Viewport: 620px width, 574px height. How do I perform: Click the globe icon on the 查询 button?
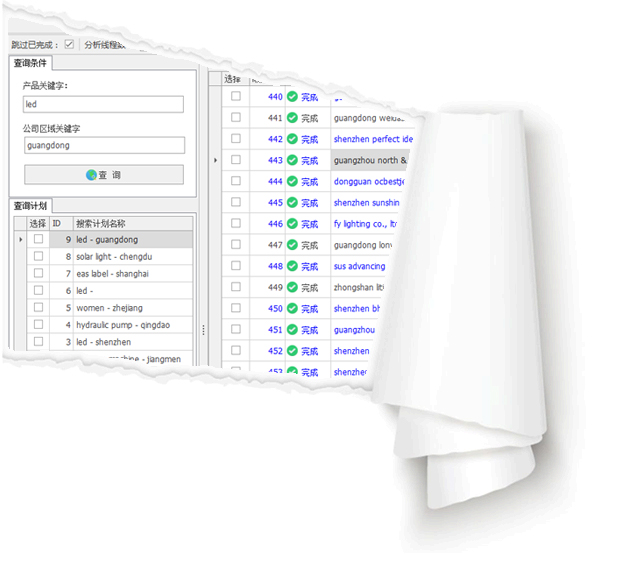click(91, 175)
